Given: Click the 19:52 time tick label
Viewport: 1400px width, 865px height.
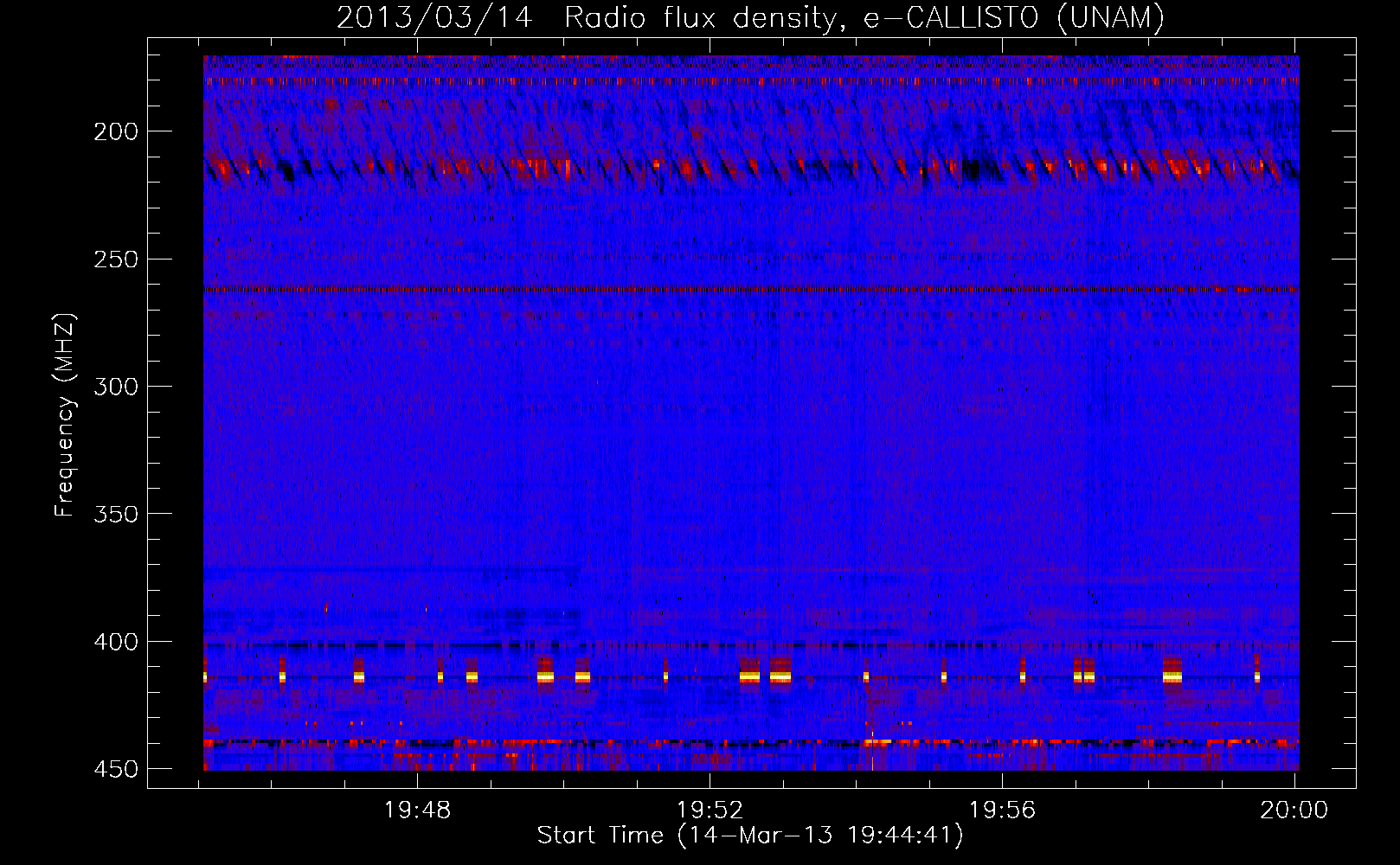Looking at the screenshot, I should point(710,811).
